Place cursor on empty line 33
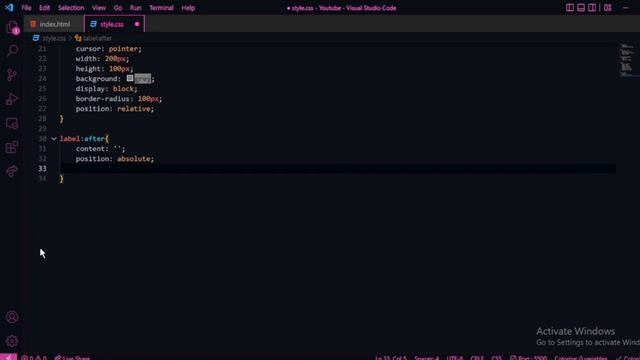 coord(338,169)
